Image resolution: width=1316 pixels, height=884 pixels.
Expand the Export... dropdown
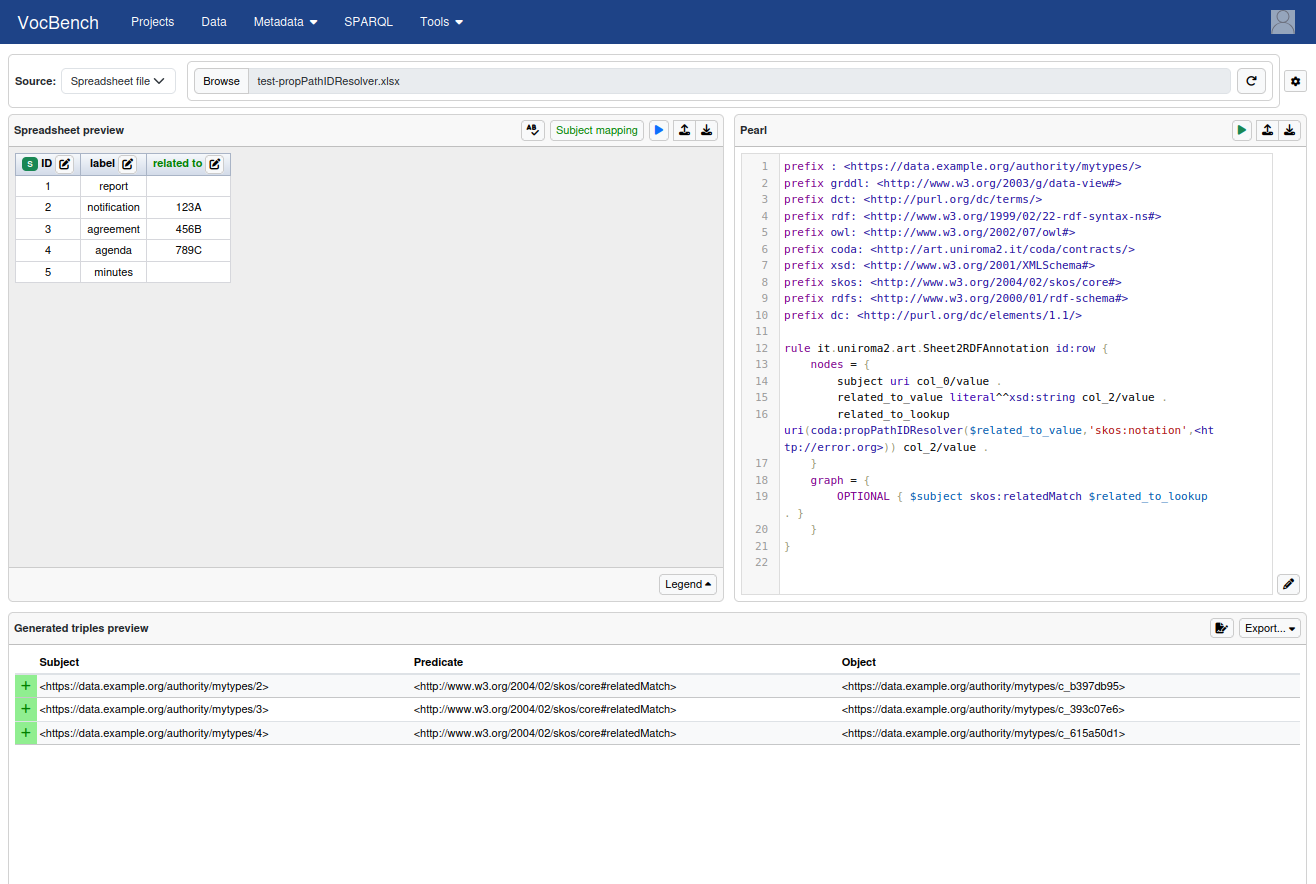(x=1270, y=628)
